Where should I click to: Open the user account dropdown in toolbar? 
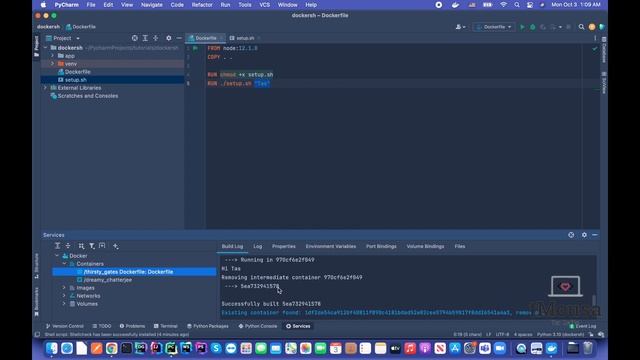[460, 27]
